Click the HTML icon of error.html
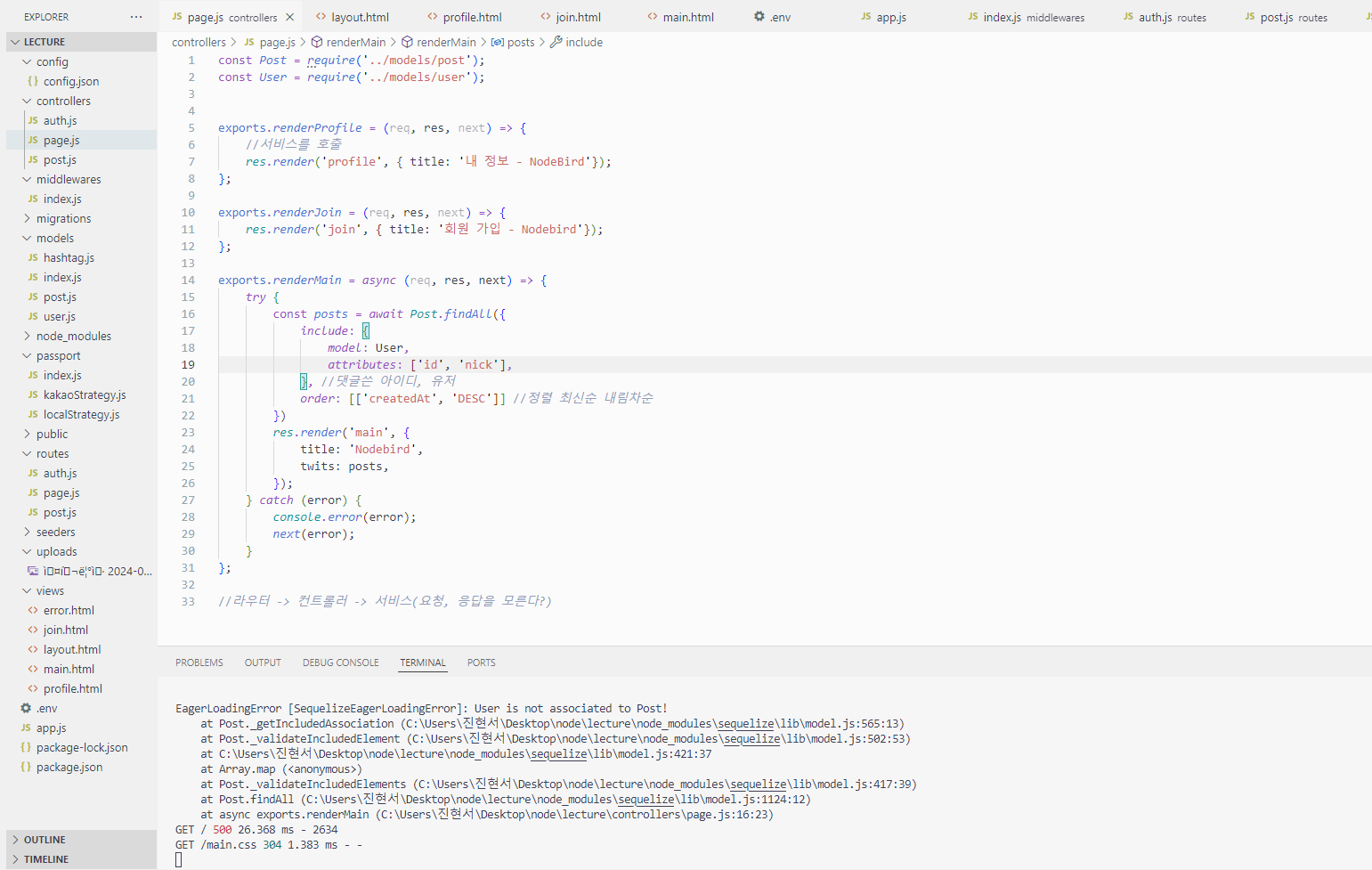 [33, 610]
